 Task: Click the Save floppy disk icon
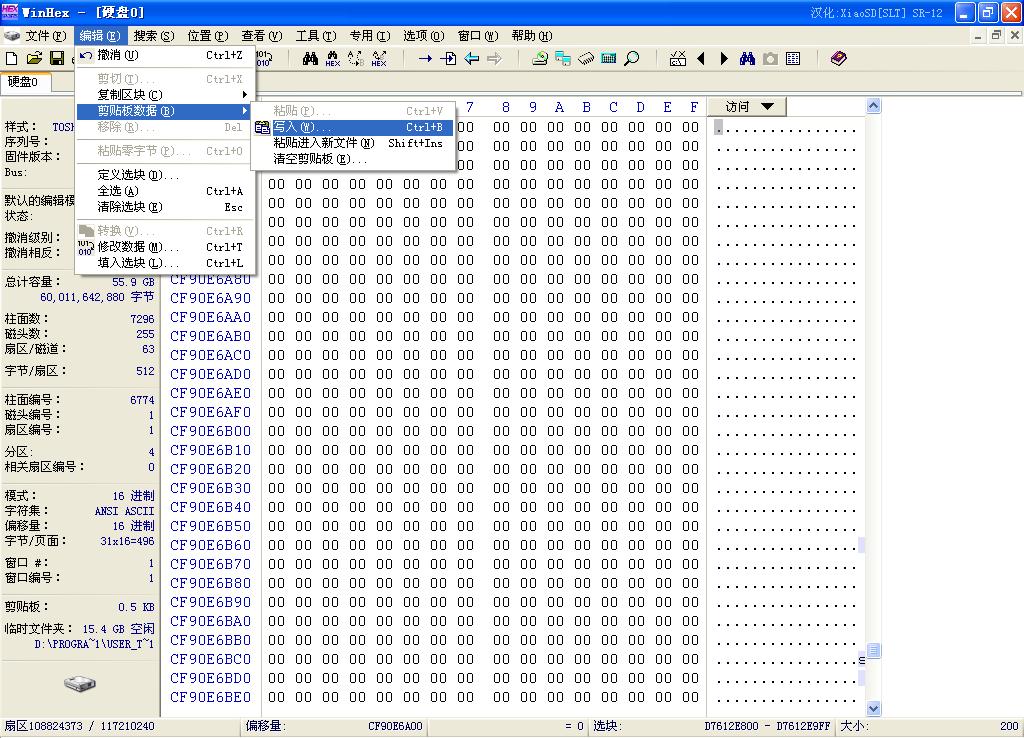pos(57,59)
